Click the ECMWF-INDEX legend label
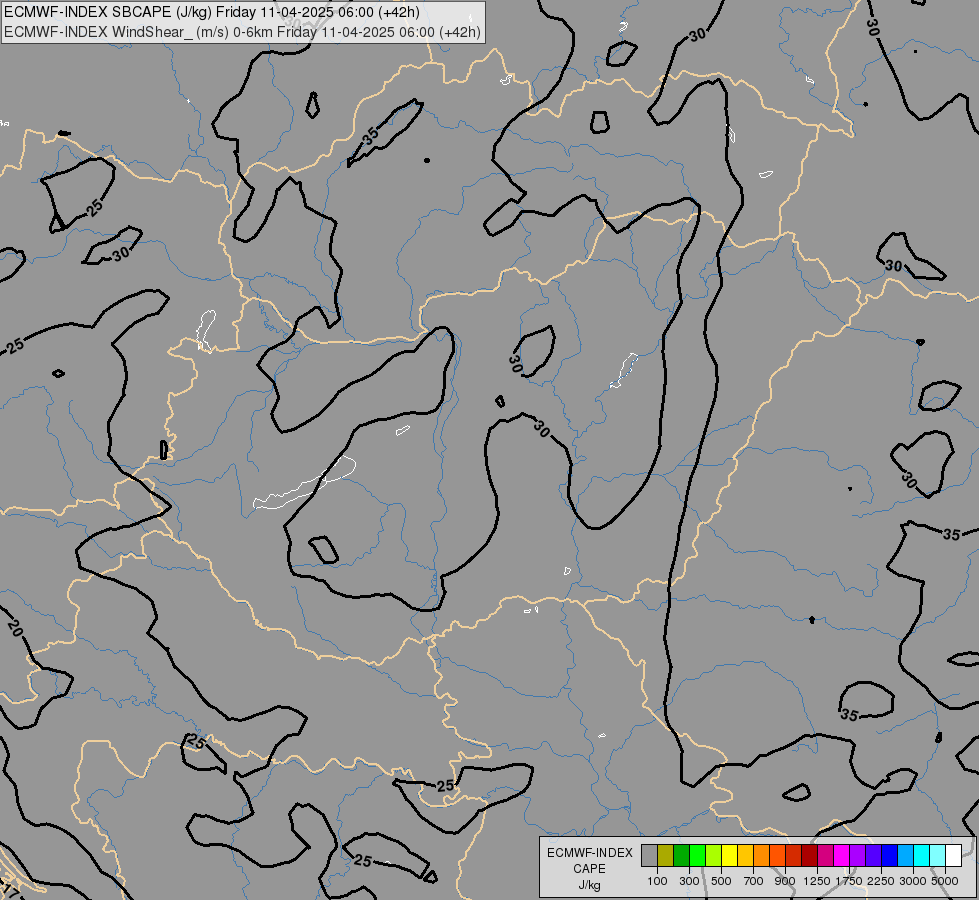The height and width of the screenshot is (900, 979). [590, 853]
